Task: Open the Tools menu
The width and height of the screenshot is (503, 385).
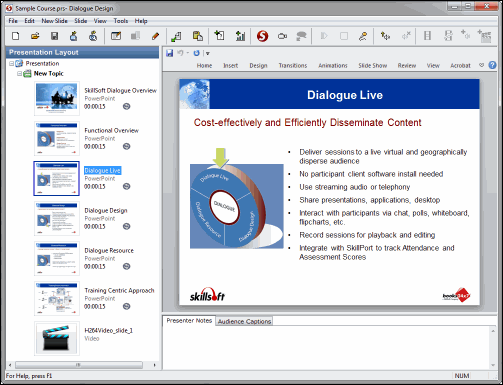Action: pyautogui.click(x=121, y=21)
